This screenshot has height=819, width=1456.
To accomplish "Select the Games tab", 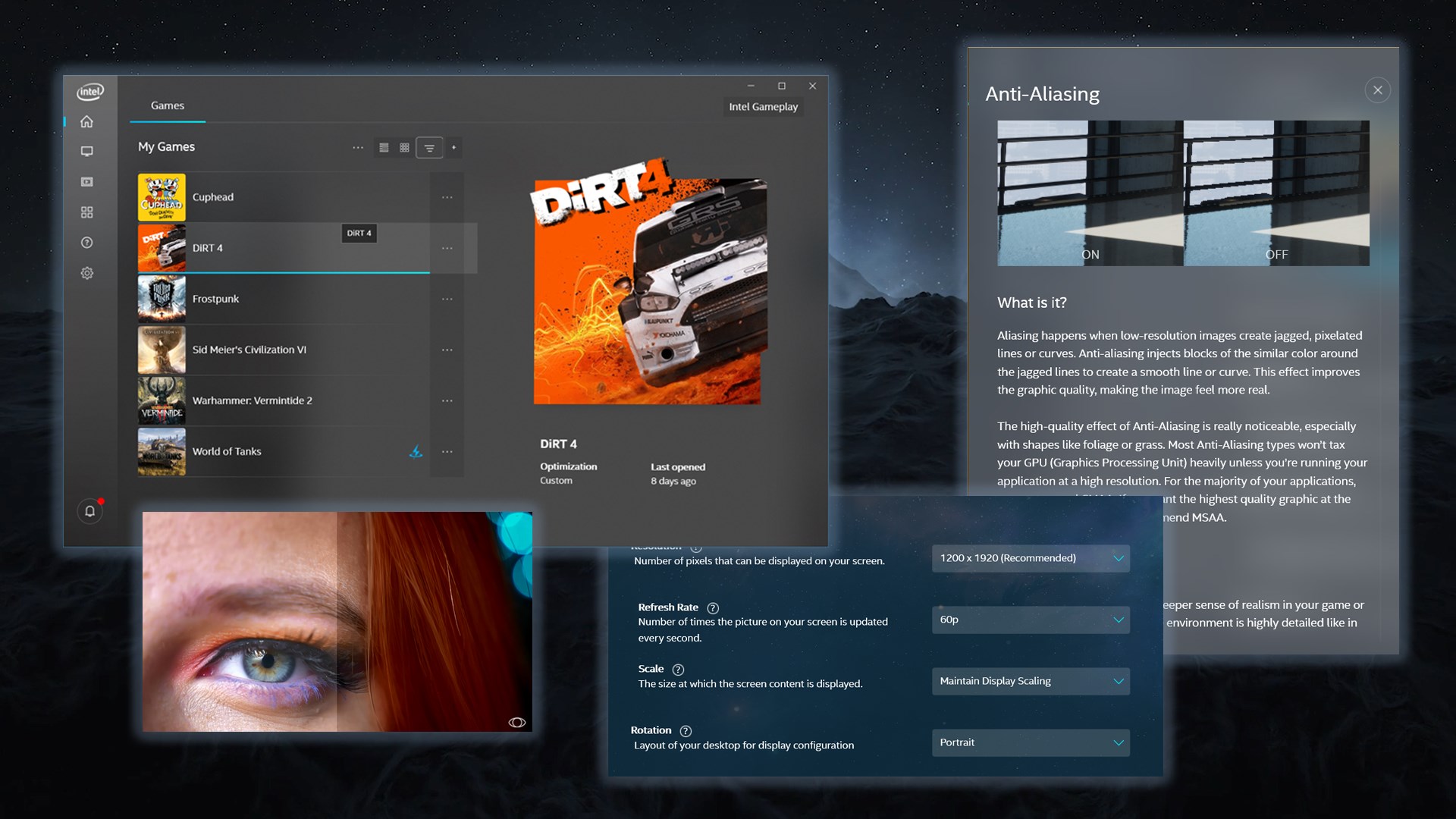I will [x=168, y=106].
